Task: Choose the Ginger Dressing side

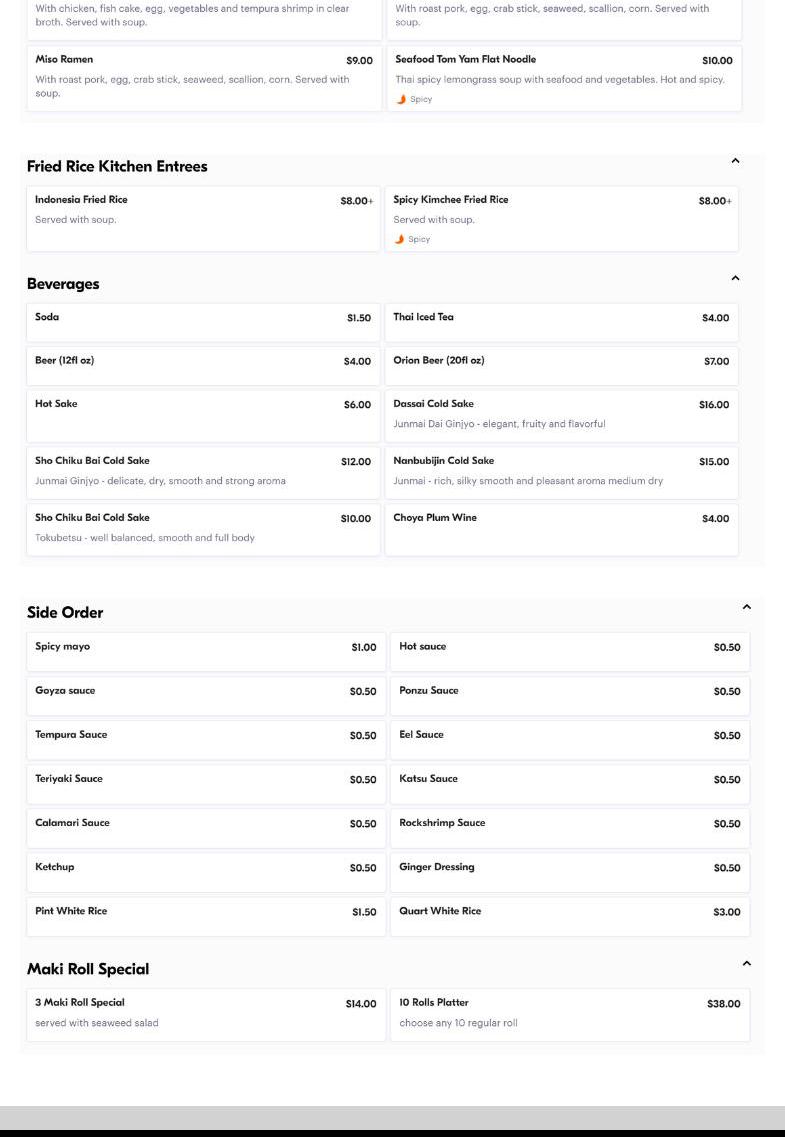Action: pos(569,871)
